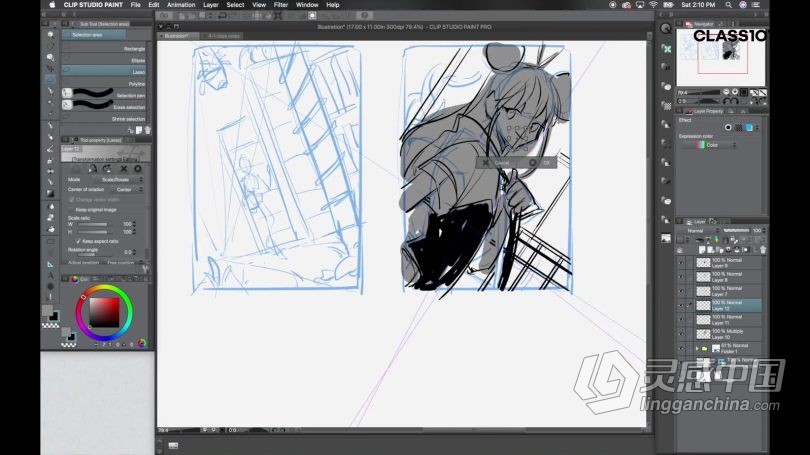Click the tone effect icon in Layer Property

pyautogui.click(x=739, y=128)
